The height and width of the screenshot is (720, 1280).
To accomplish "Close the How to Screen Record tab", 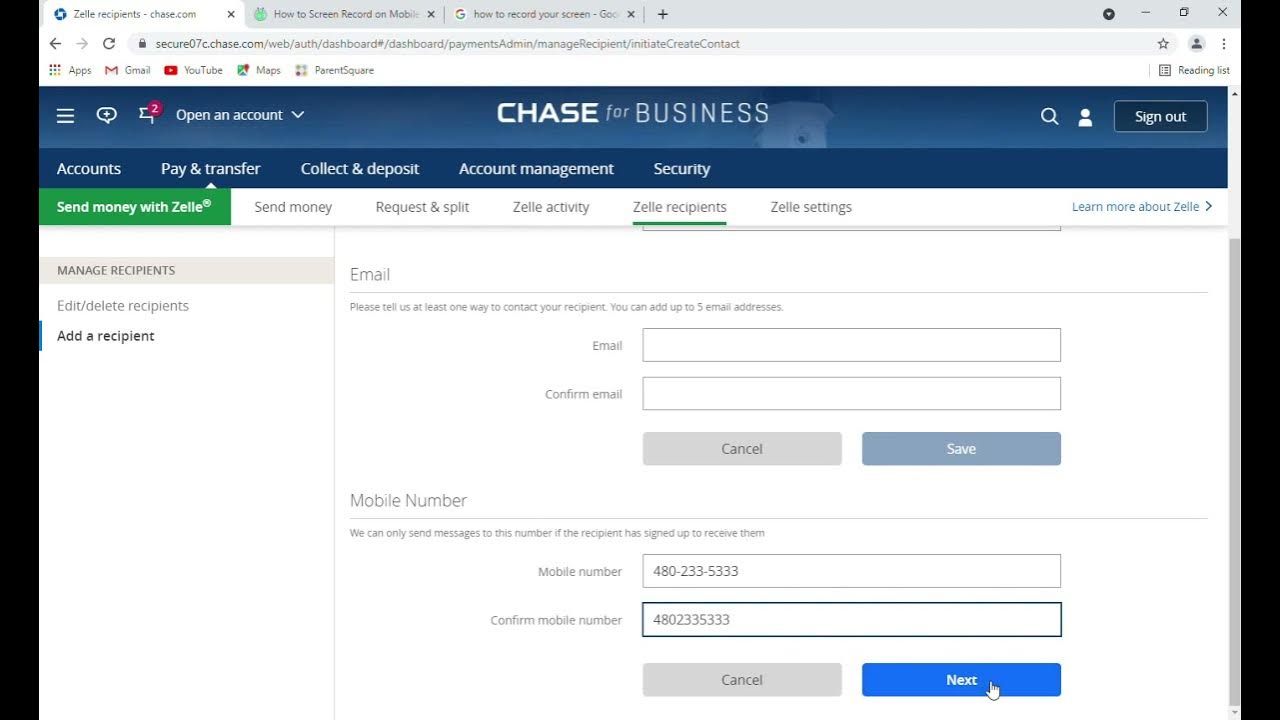I will [x=431, y=14].
